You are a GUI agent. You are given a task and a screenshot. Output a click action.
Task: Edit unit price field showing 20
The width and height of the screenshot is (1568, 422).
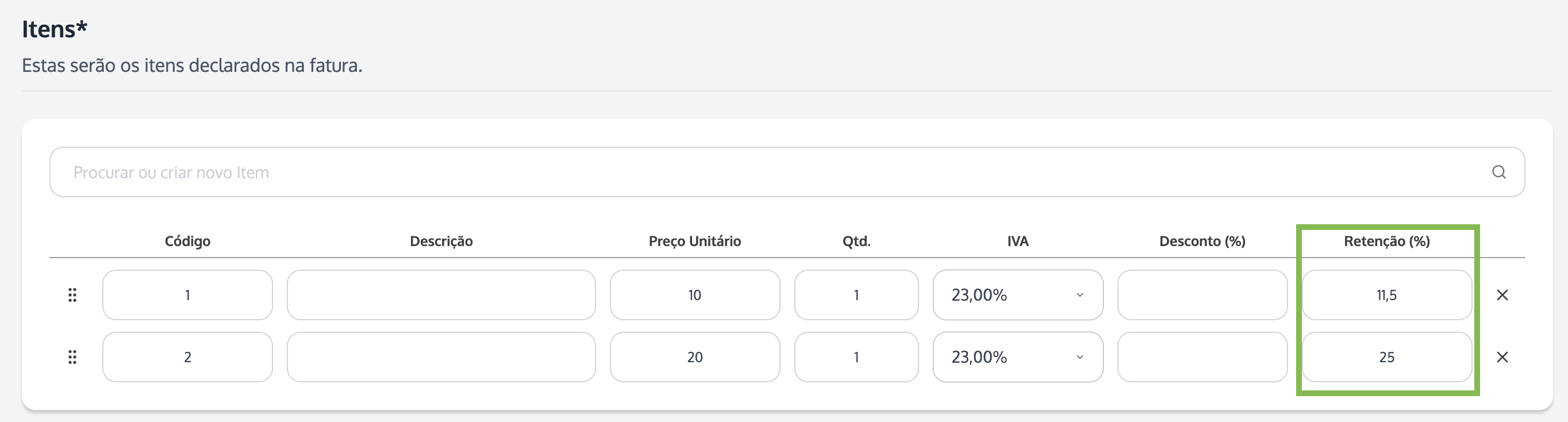(x=694, y=357)
